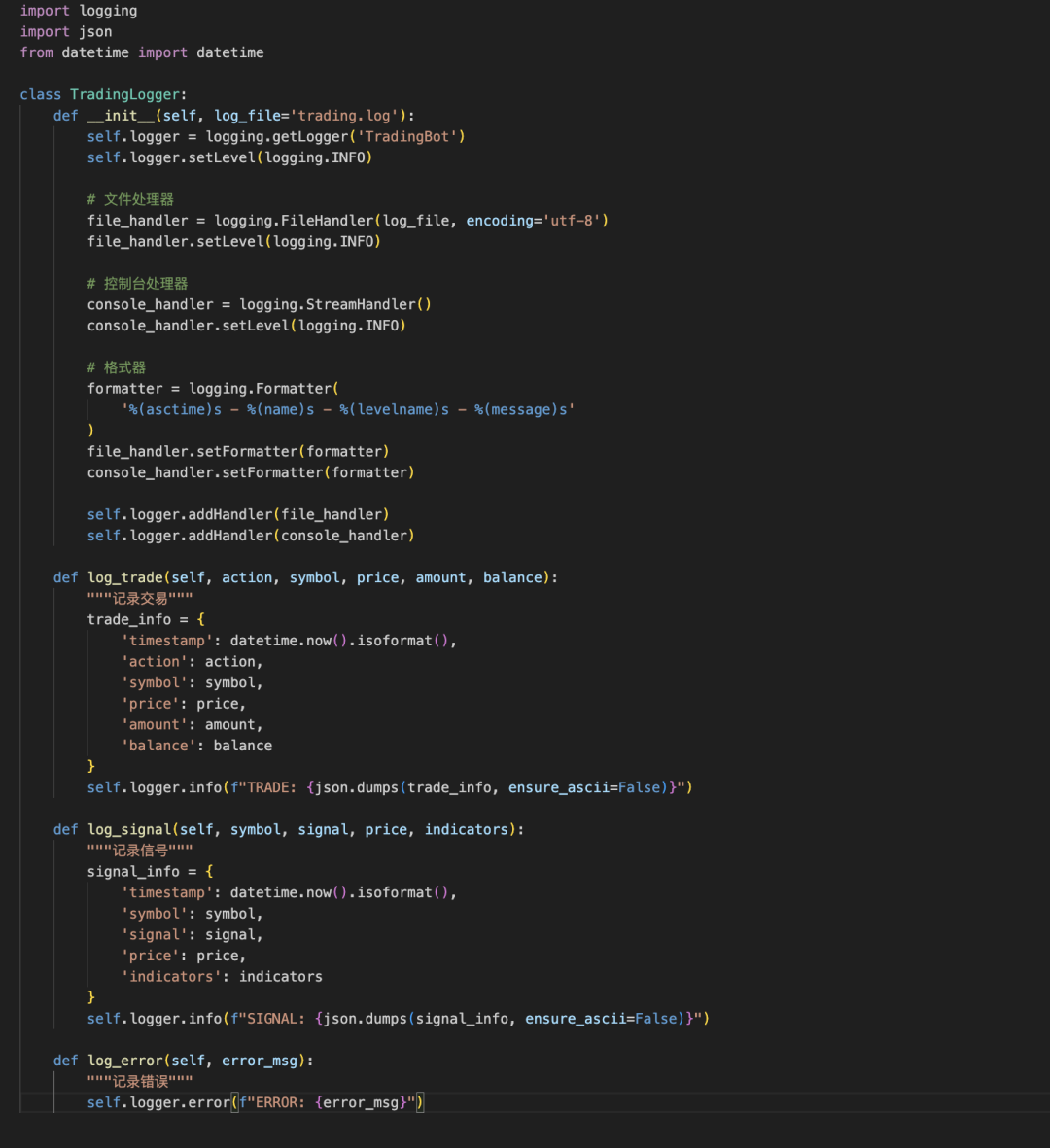Click the 'amount' parameter in the log_trade signature
The height and width of the screenshot is (1148, 1050).
click(440, 577)
